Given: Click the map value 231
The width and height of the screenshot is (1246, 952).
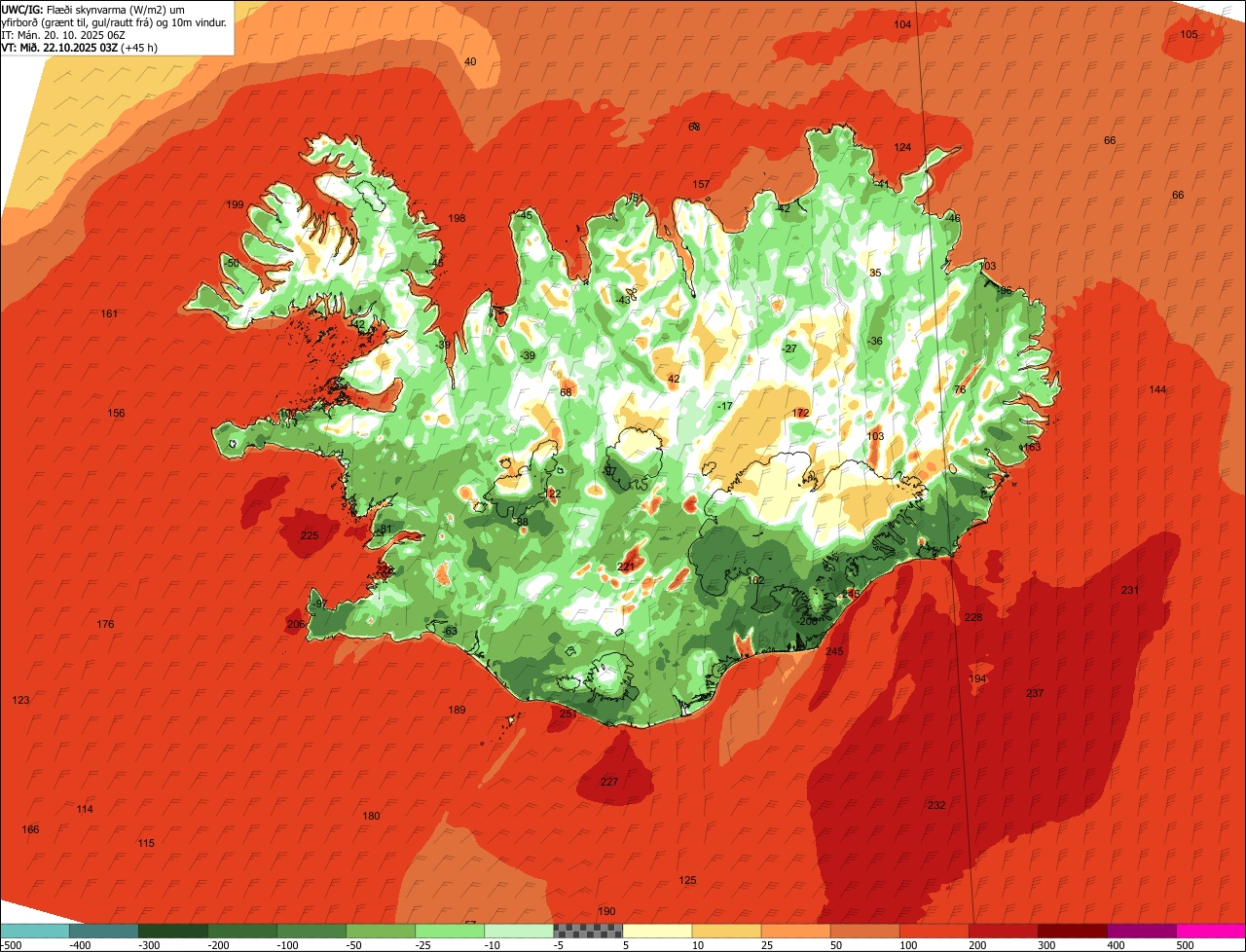Looking at the screenshot, I should pyautogui.click(x=1129, y=590).
